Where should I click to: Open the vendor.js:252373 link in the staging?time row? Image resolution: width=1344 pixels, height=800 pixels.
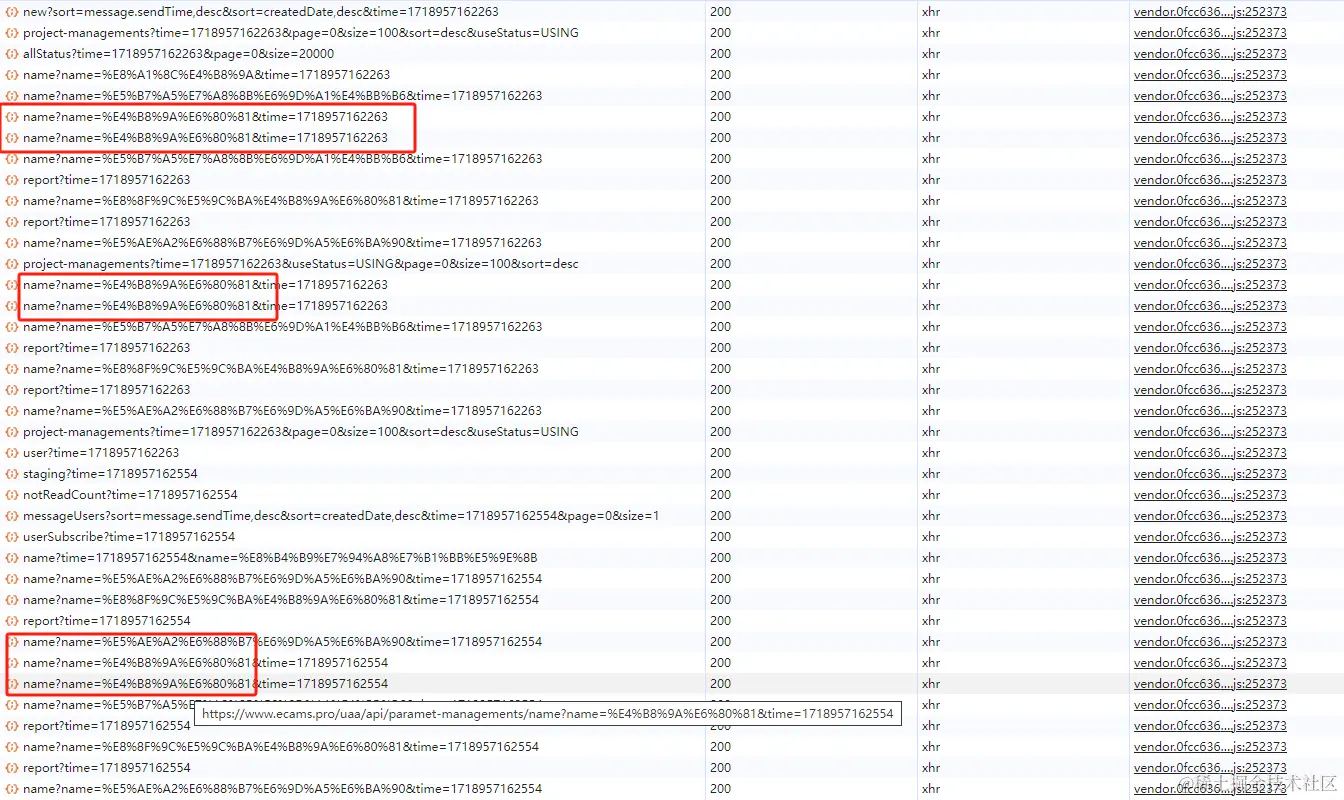click(x=1210, y=474)
